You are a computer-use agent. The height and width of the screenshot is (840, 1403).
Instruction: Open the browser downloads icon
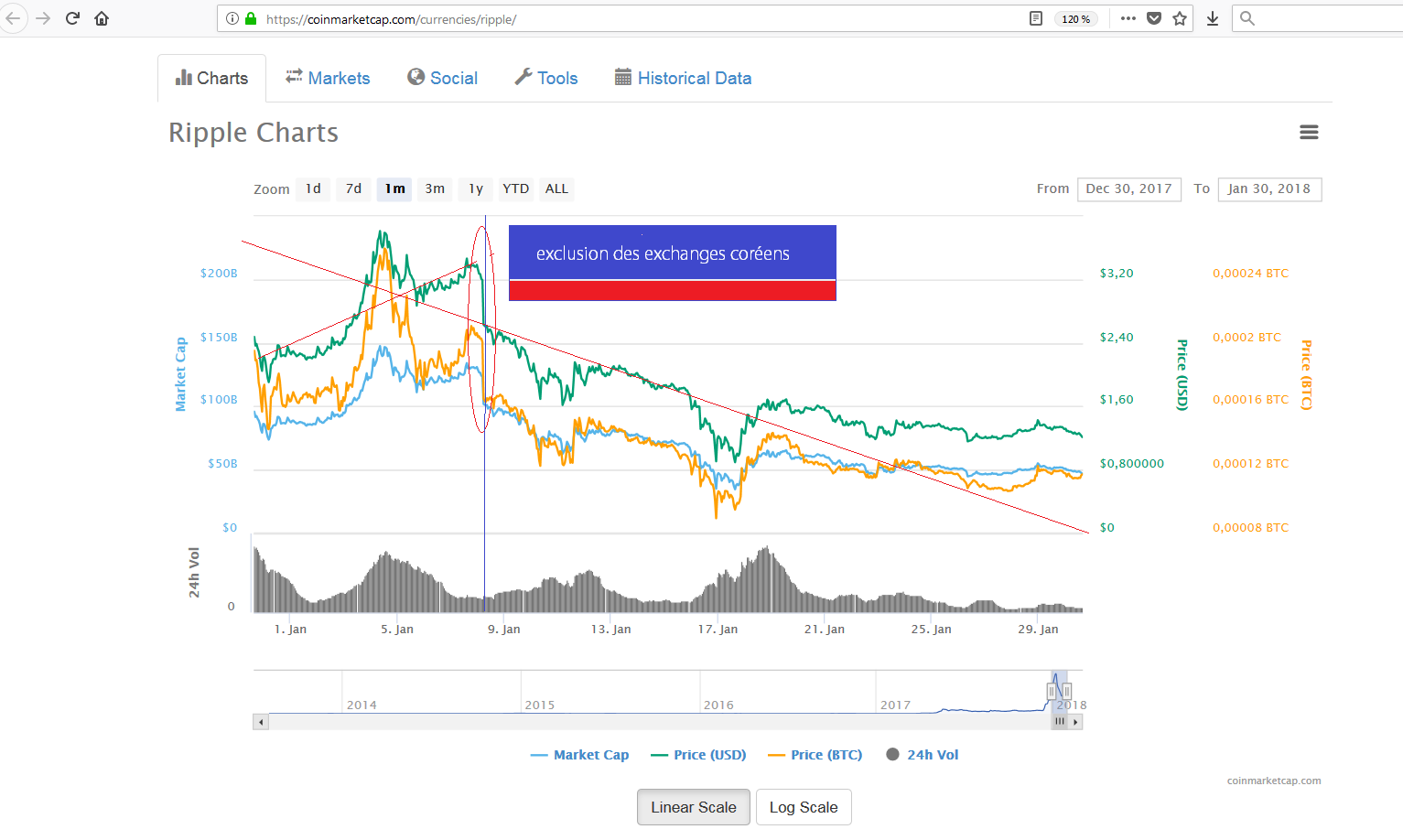pos(1212,17)
